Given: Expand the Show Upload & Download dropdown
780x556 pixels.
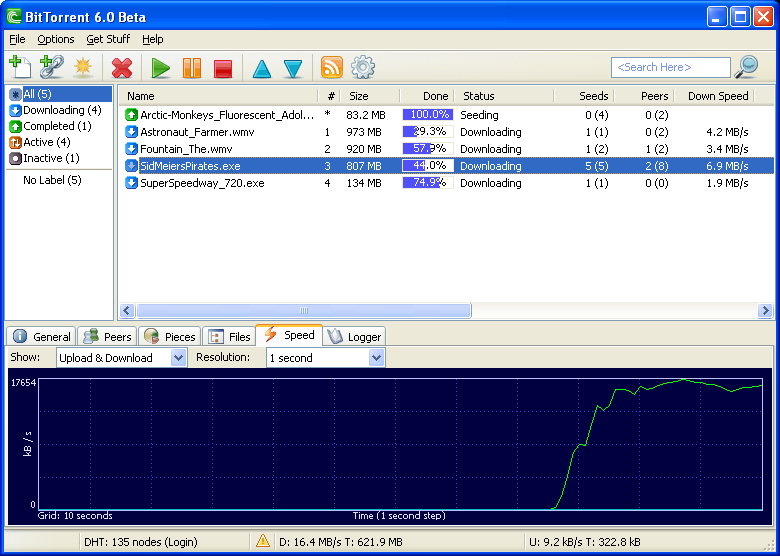Looking at the screenshot, I should [x=178, y=358].
